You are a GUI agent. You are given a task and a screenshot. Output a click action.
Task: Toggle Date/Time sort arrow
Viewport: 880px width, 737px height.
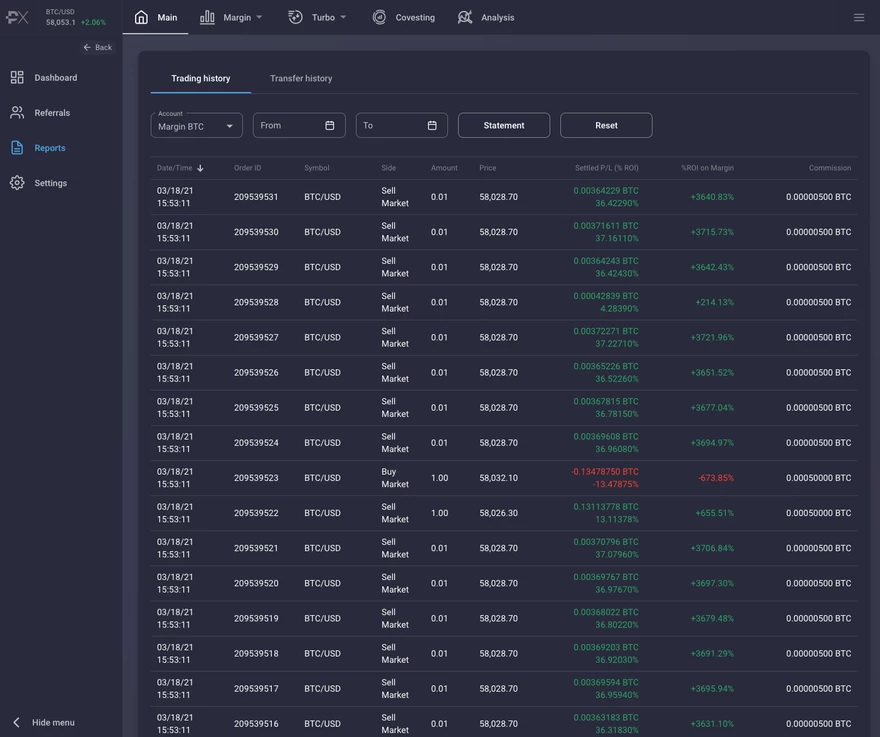tap(200, 168)
